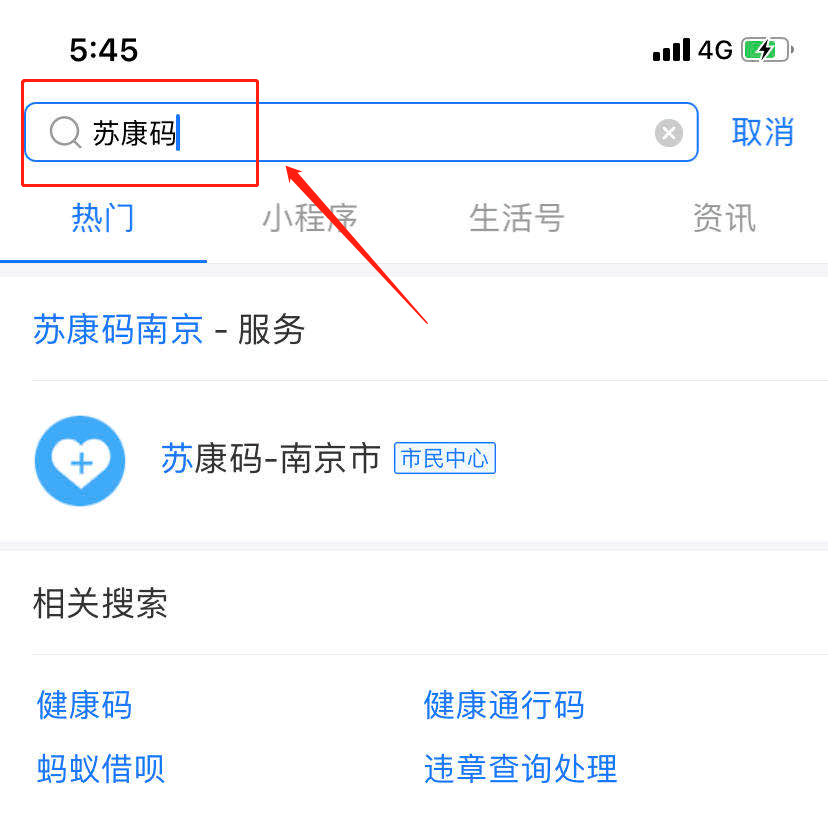Tap the 市民中心 badge tag
This screenshot has width=828, height=817.
[x=445, y=458]
